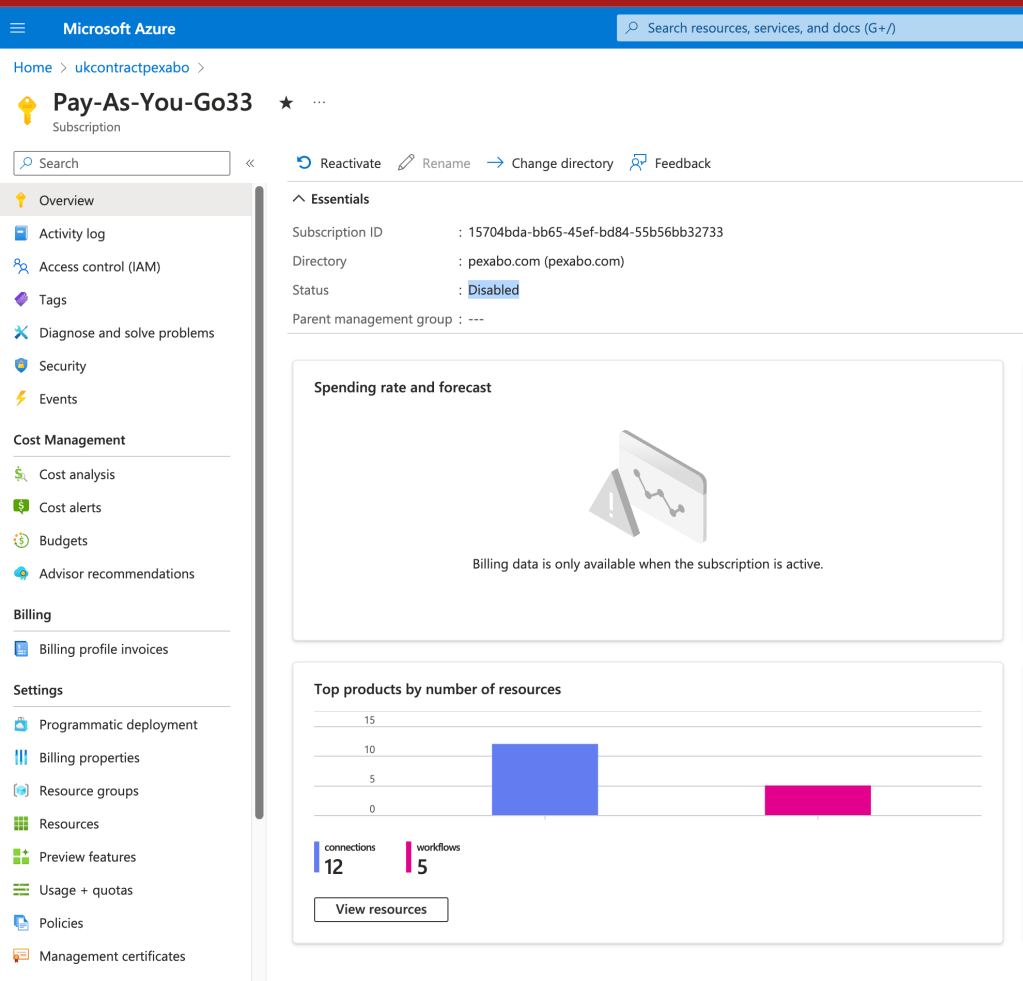Click the Events lightning icon
This screenshot has width=1023, height=981.
(x=21, y=399)
